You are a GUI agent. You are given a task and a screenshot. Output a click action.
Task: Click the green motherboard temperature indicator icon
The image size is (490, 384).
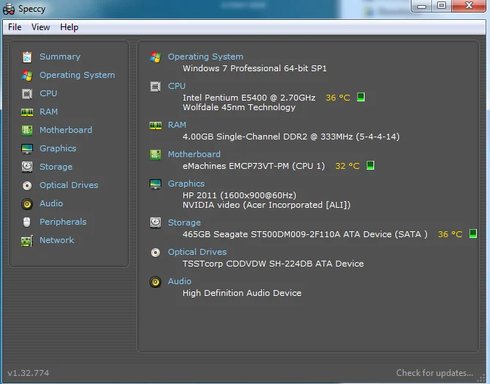tap(370, 165)
